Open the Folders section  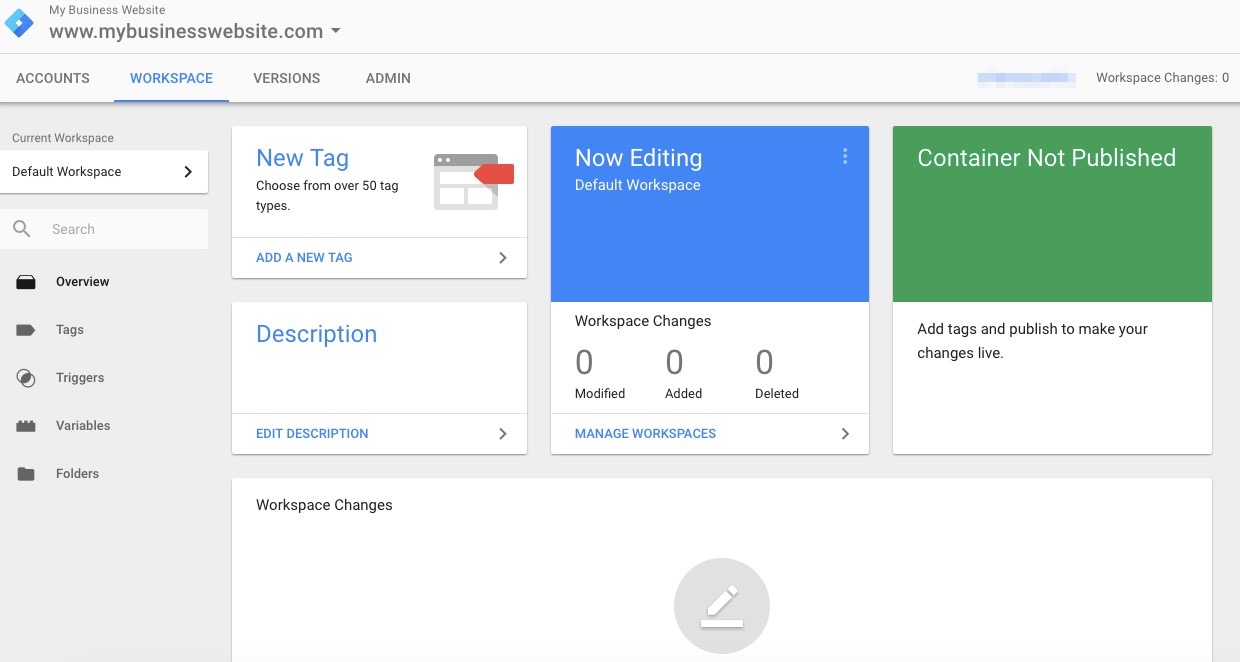click(x=77, y=474)
